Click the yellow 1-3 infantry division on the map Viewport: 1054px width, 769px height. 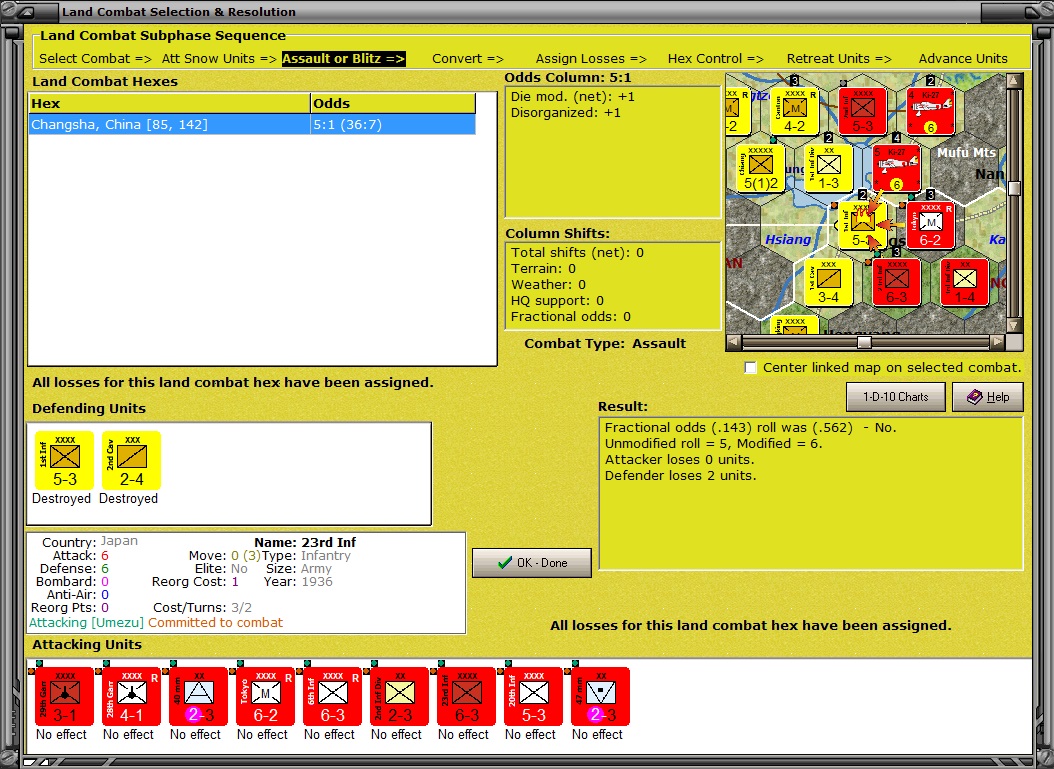[829, 168]
